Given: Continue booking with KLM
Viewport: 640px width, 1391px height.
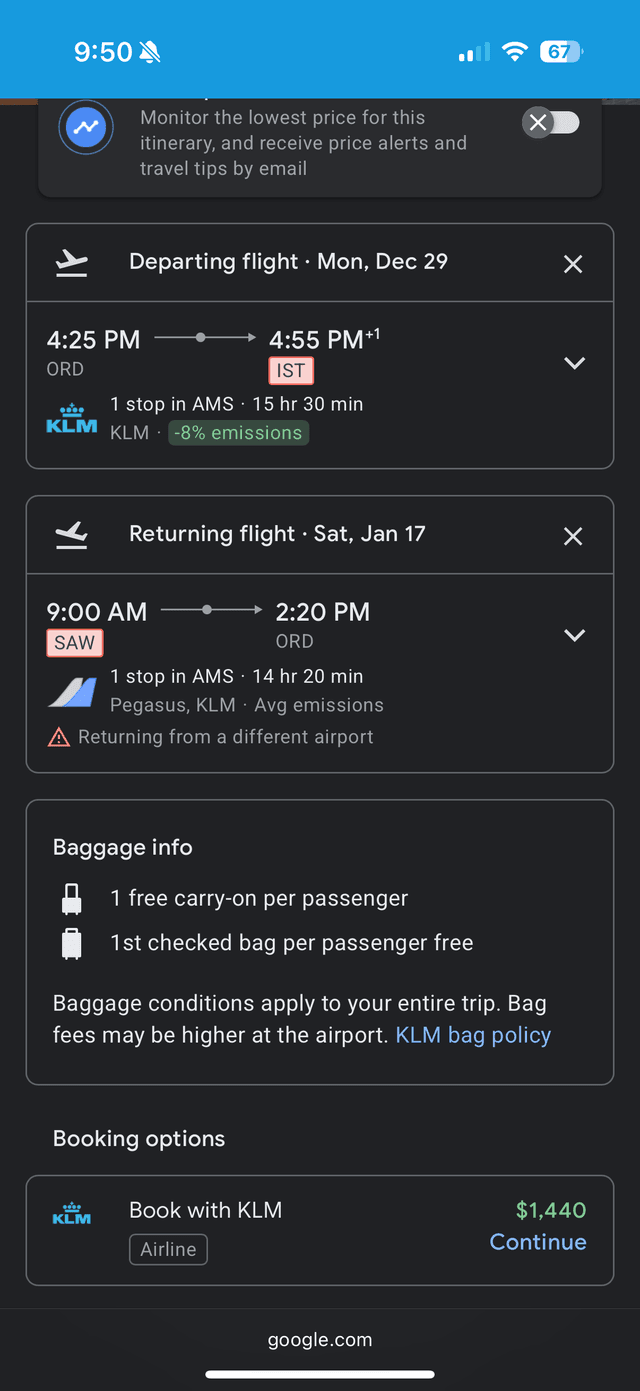Looking at the screenshot, I should (x=538, y=1242).
